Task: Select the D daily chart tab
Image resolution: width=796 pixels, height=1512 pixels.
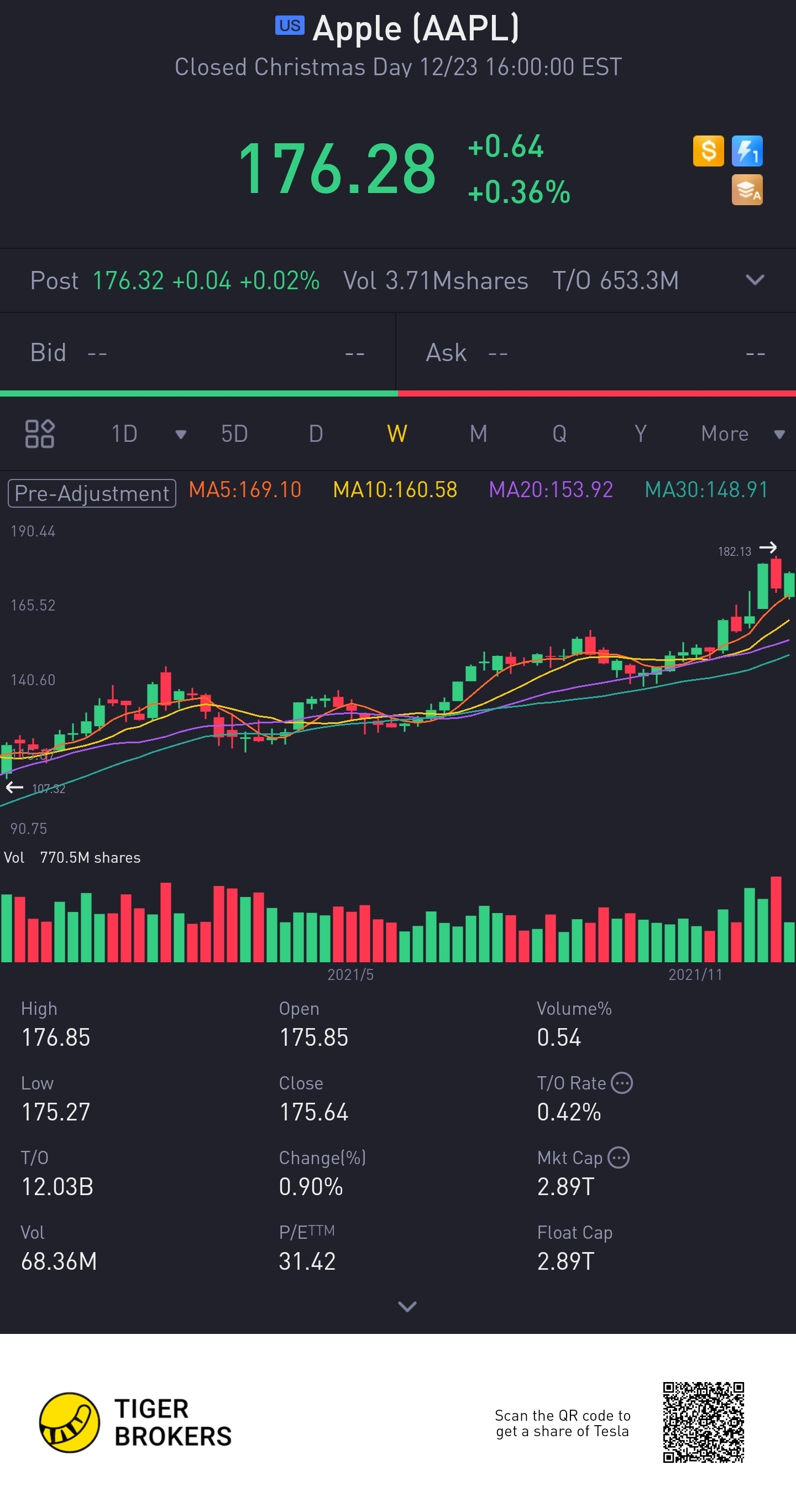Action: pos(316,434)
